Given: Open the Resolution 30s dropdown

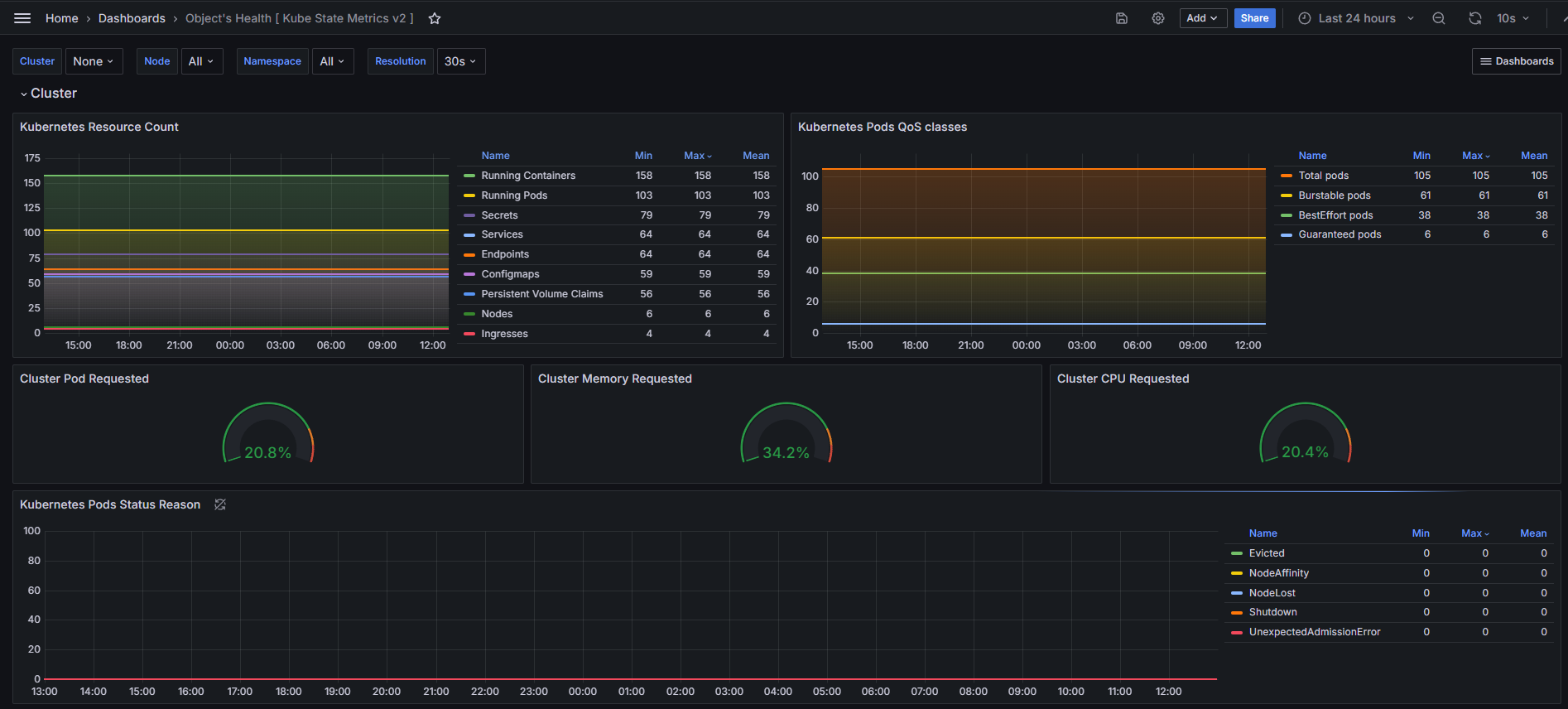Looking at the screenshot, I should (x=461, y=61).
